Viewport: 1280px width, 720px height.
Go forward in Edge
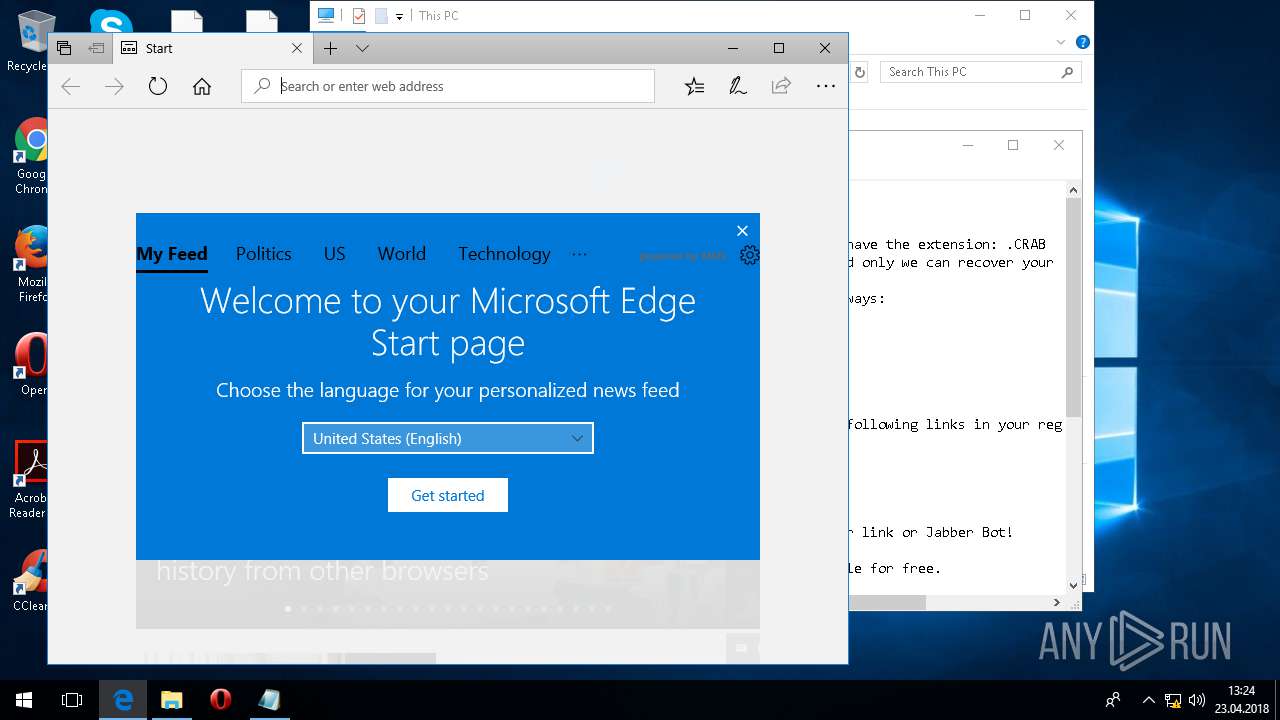[x=114, y=86]
